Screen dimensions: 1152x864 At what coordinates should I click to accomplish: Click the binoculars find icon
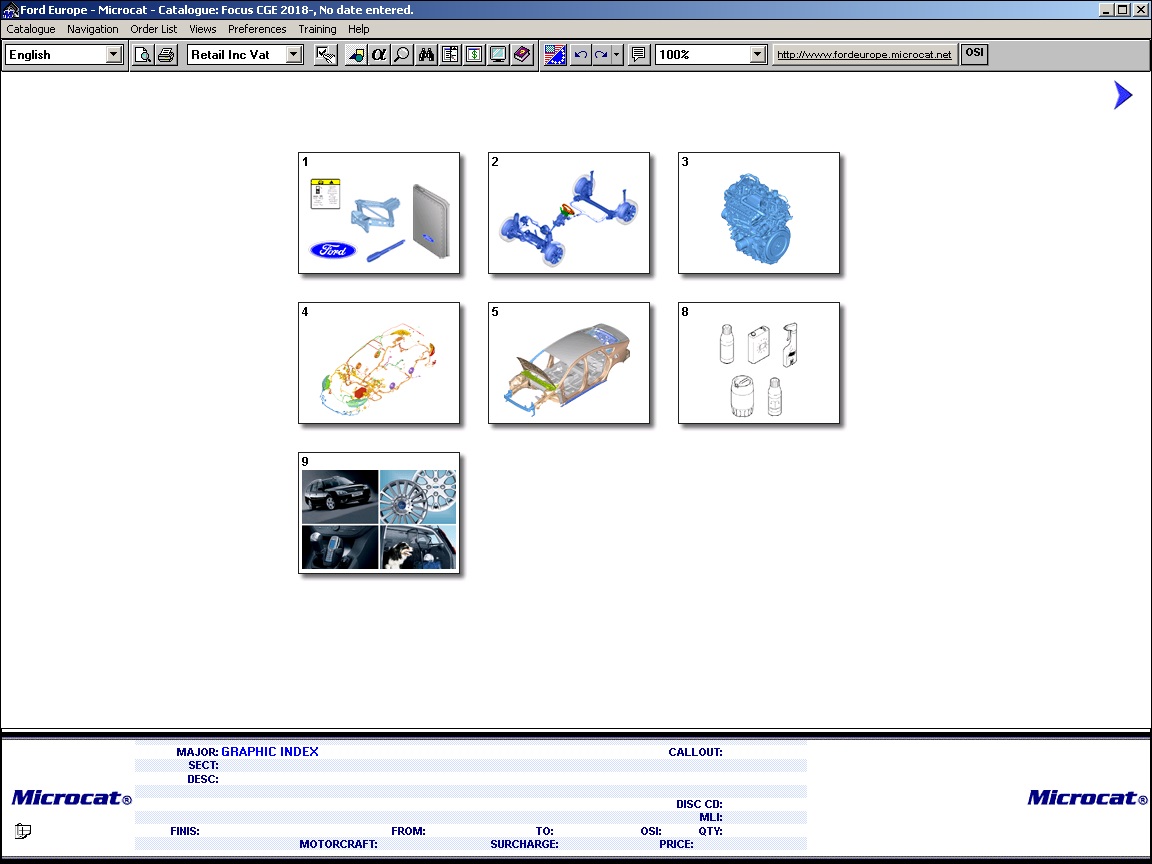(427, 55)
